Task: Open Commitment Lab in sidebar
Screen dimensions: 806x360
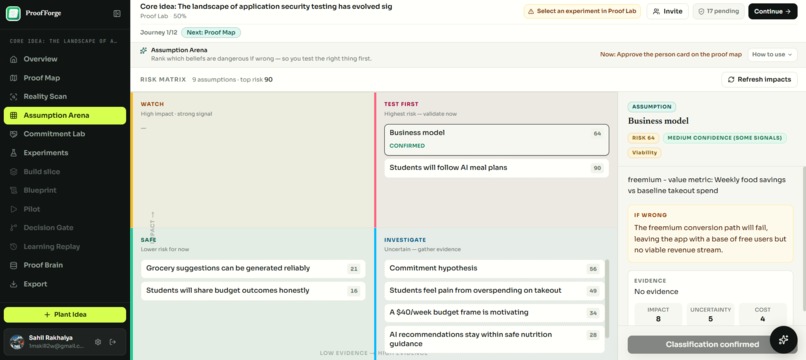Action: (65, 134)
